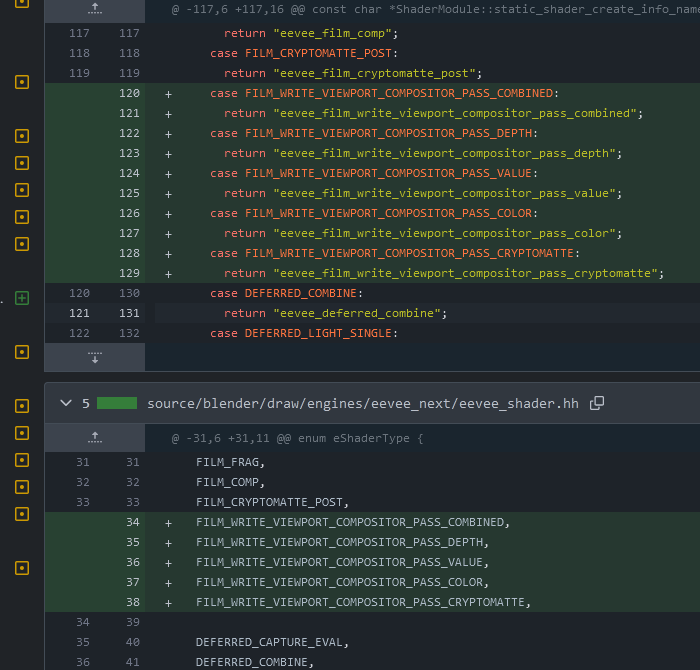Click new line number 124

click(129, 173)
